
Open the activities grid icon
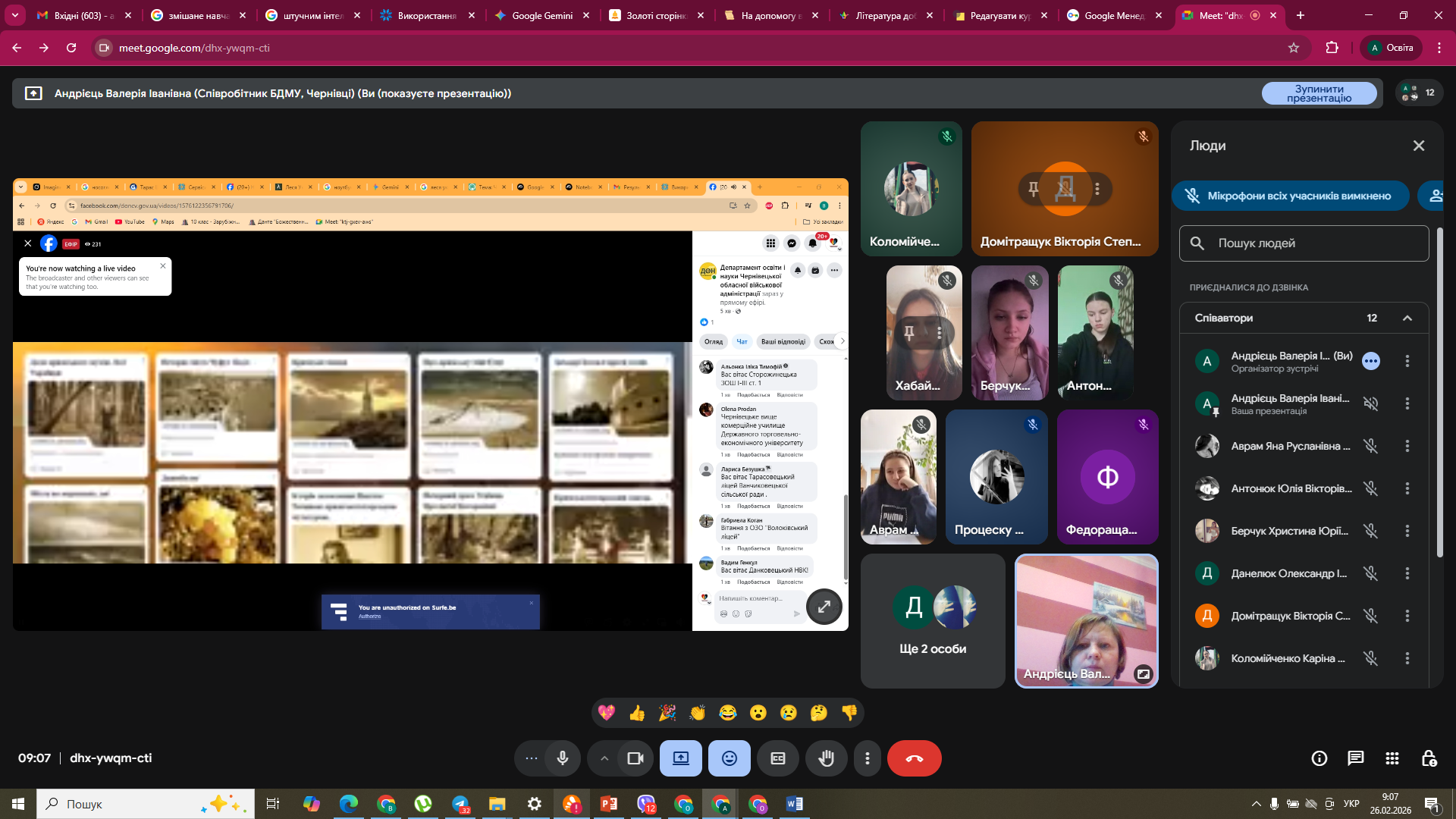1392,758
